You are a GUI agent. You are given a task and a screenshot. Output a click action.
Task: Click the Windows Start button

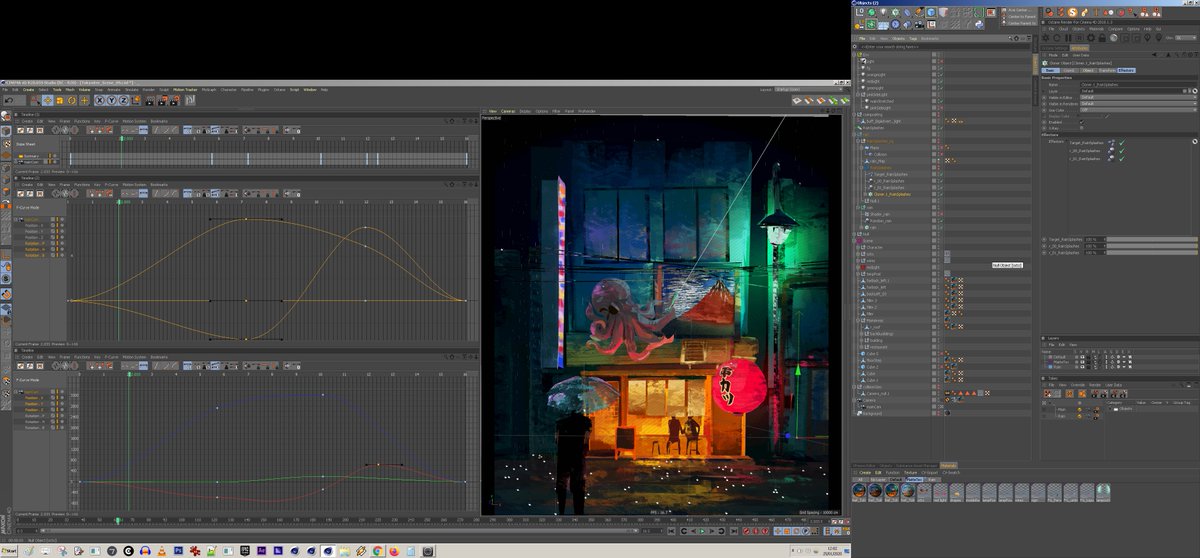click(9, 551)
